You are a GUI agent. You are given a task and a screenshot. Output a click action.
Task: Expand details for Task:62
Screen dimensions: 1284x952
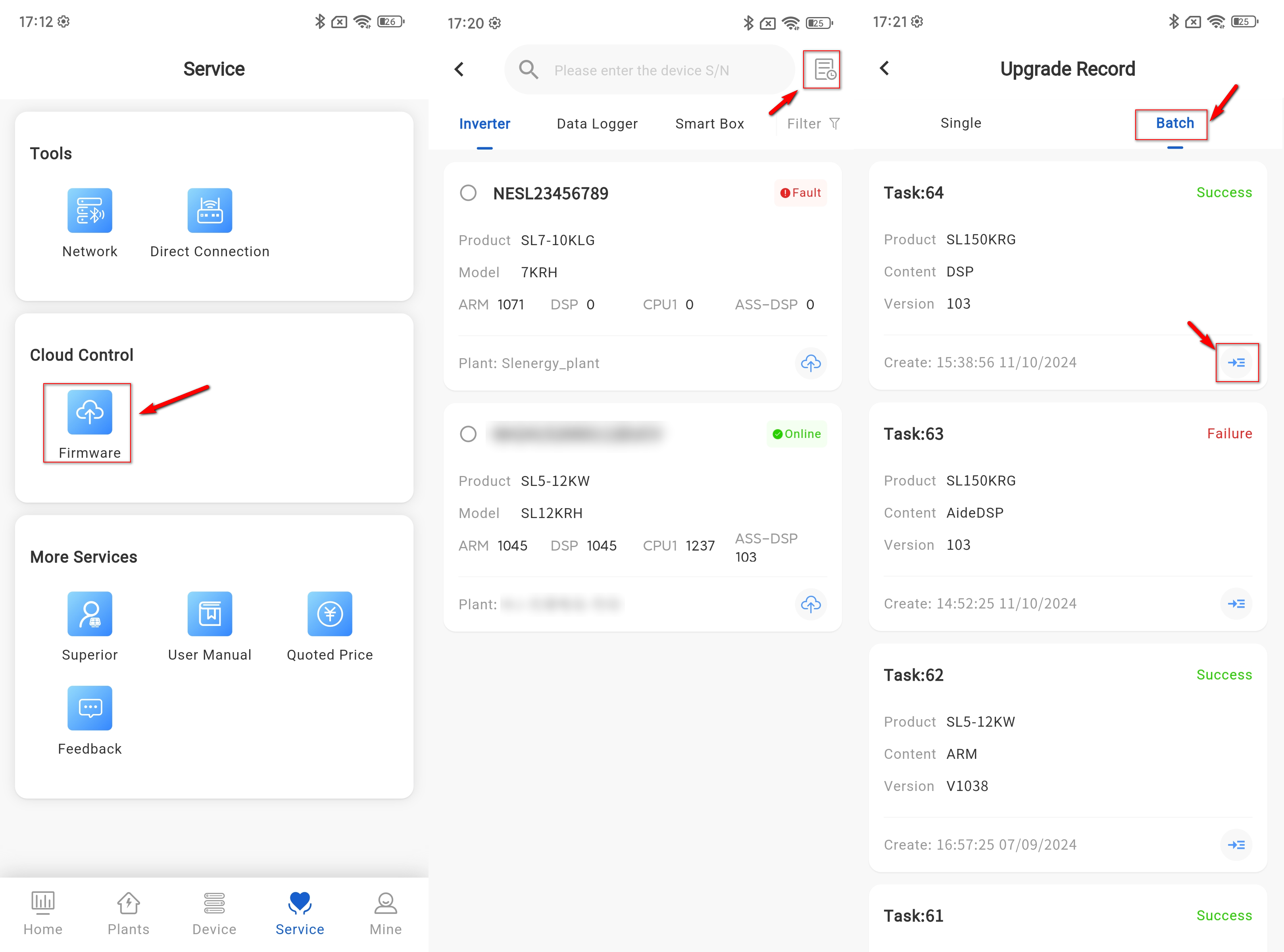point(1236,845)
